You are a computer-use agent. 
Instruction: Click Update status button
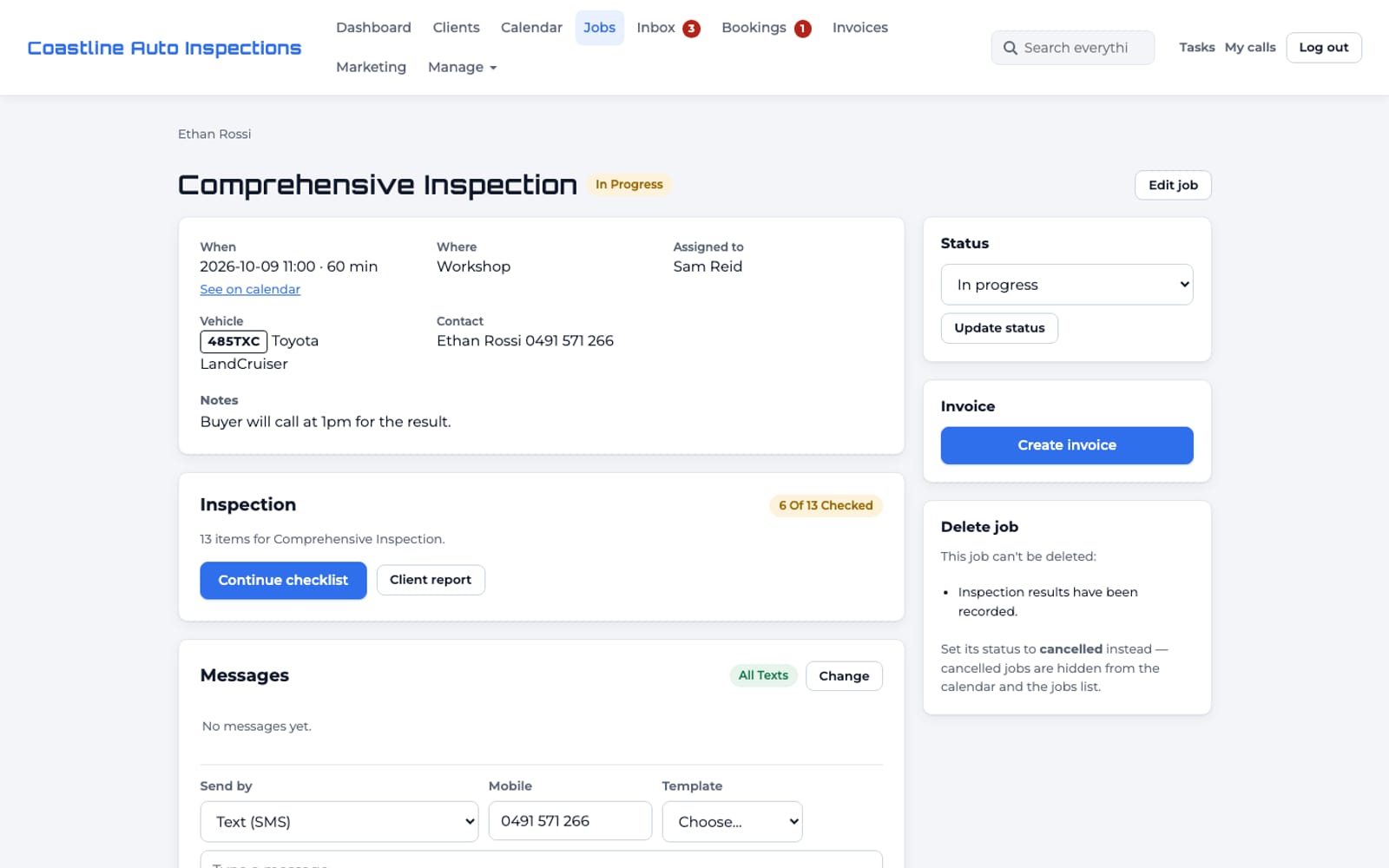[999, 328]
